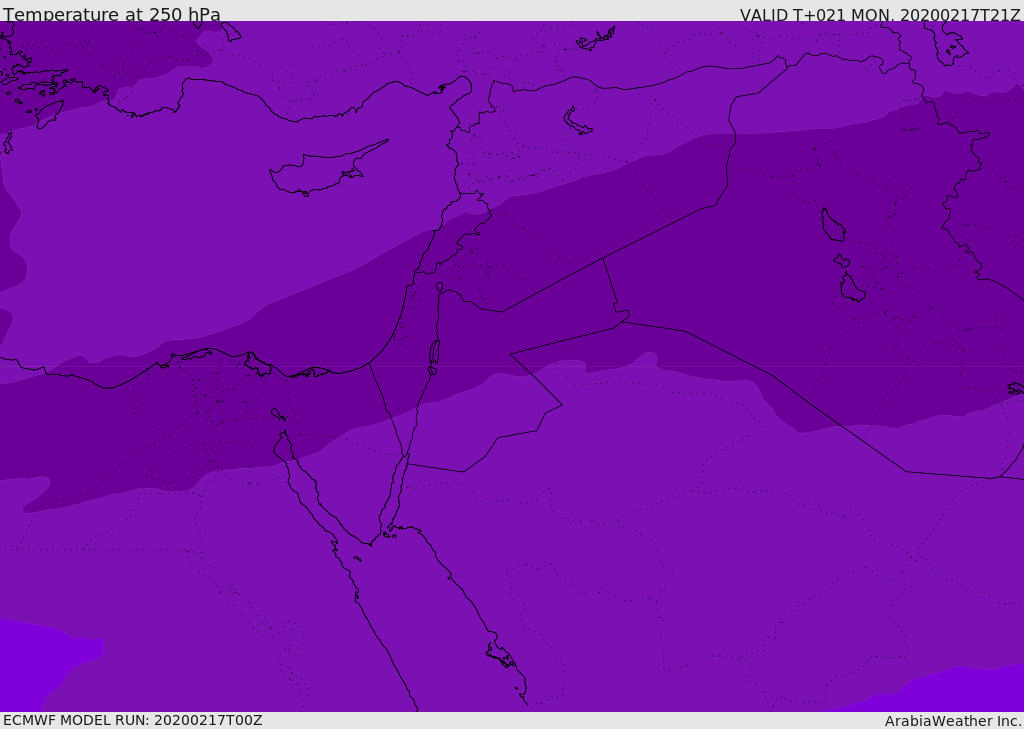This screenshot has width=1024, height=729.
Task: Click Lake Tharthar in Iraq
Action: (x=832, y=225)
